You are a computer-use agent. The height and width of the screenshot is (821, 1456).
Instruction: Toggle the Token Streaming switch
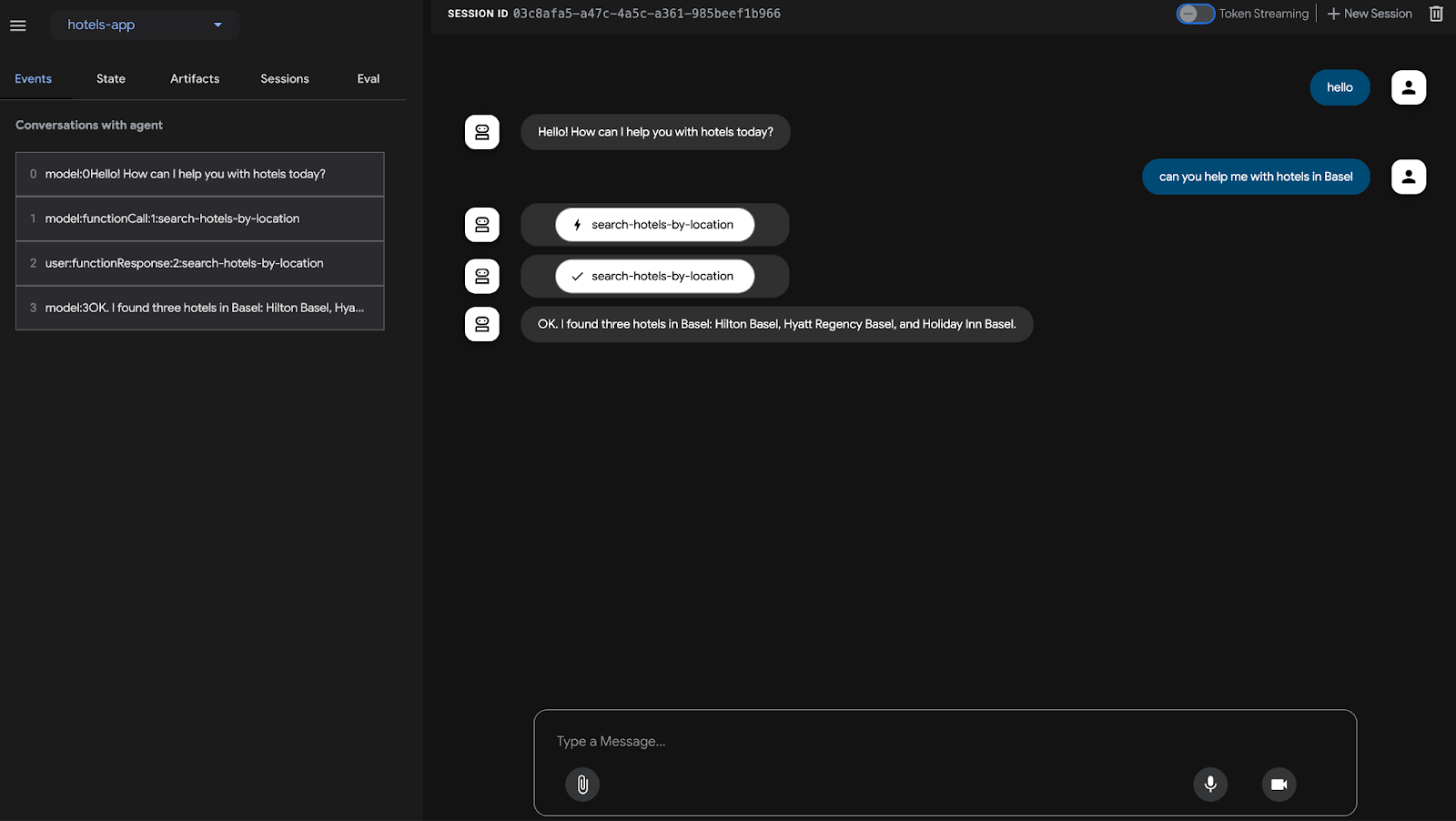(x=1195, y=14)
